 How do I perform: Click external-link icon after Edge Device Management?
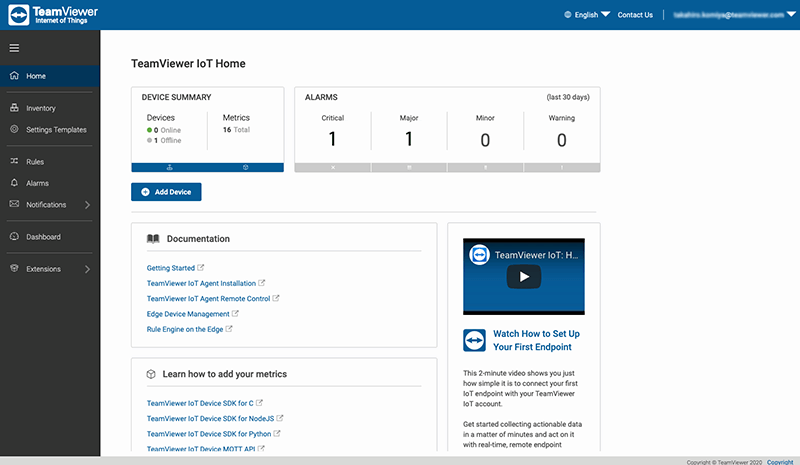pyautogui.click(x=235, y=313)
